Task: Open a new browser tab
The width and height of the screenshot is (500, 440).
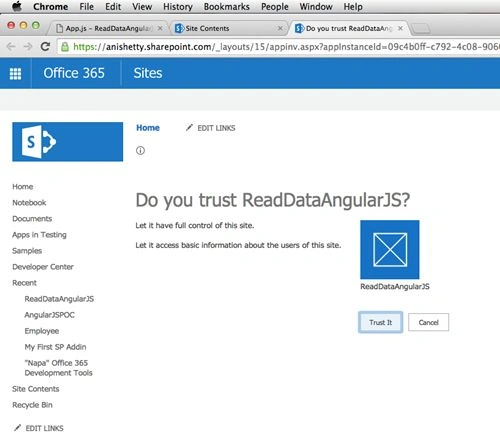Action: click(421, 29)
